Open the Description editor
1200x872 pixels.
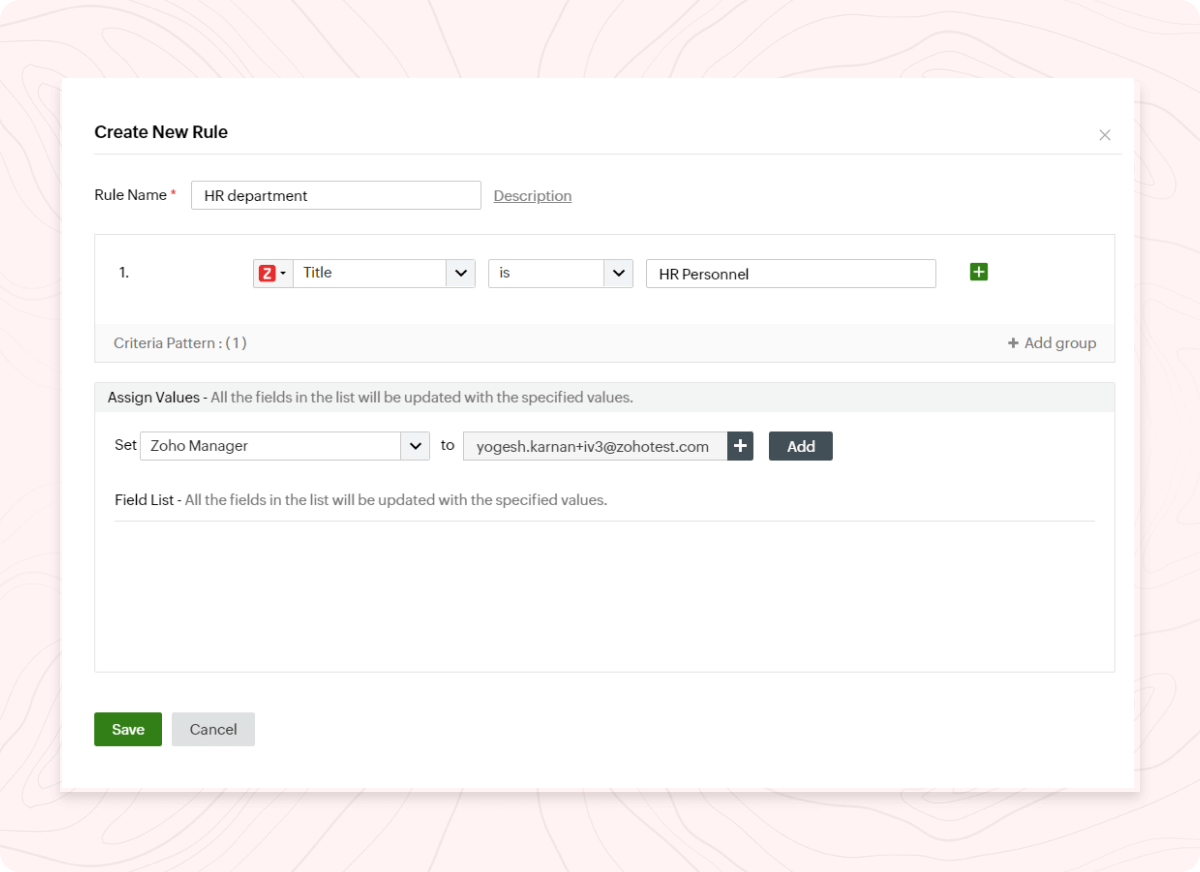tap(532, 195)
